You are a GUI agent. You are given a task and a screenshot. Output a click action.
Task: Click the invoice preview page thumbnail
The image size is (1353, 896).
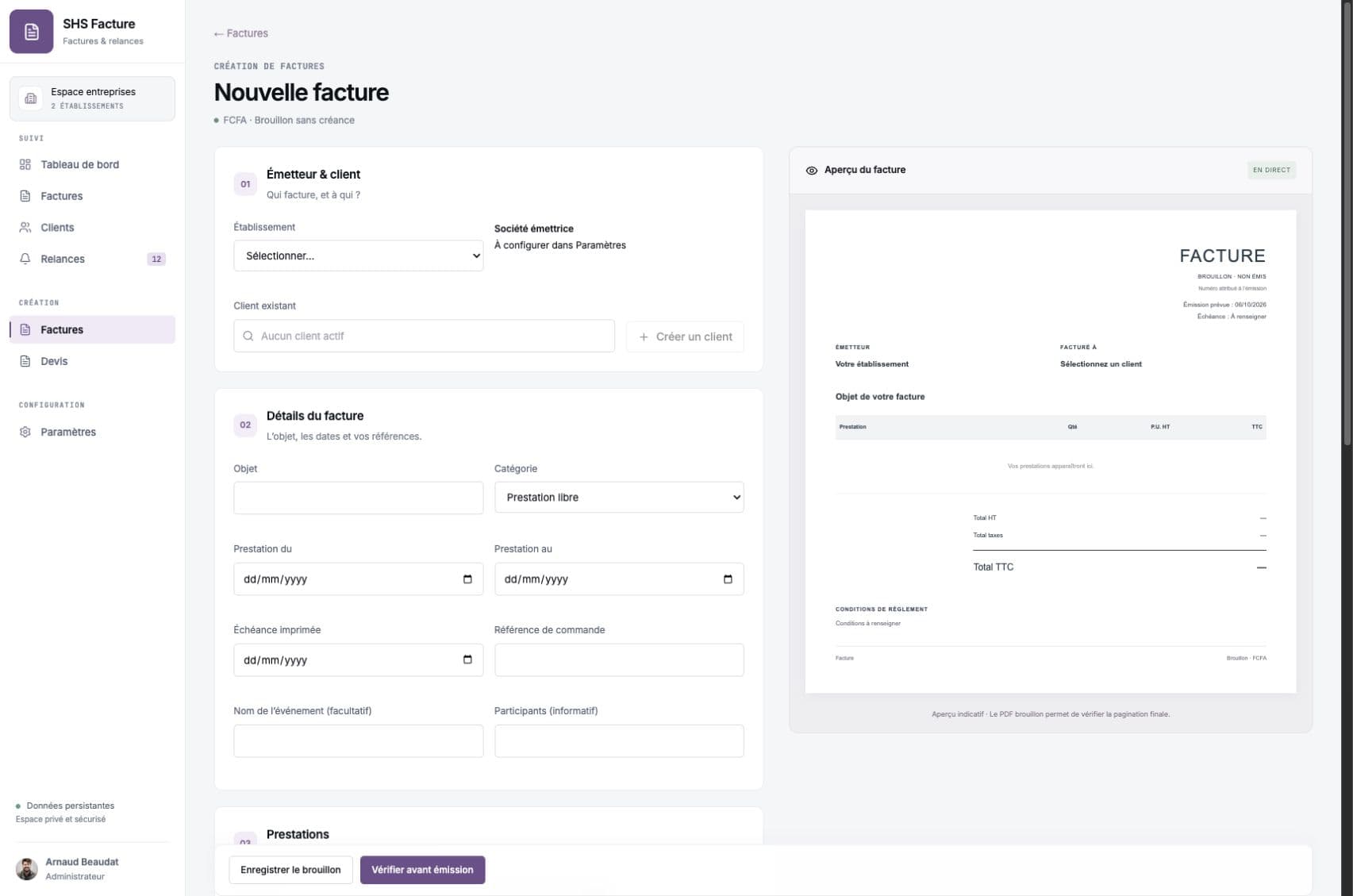coord(1051,452)
